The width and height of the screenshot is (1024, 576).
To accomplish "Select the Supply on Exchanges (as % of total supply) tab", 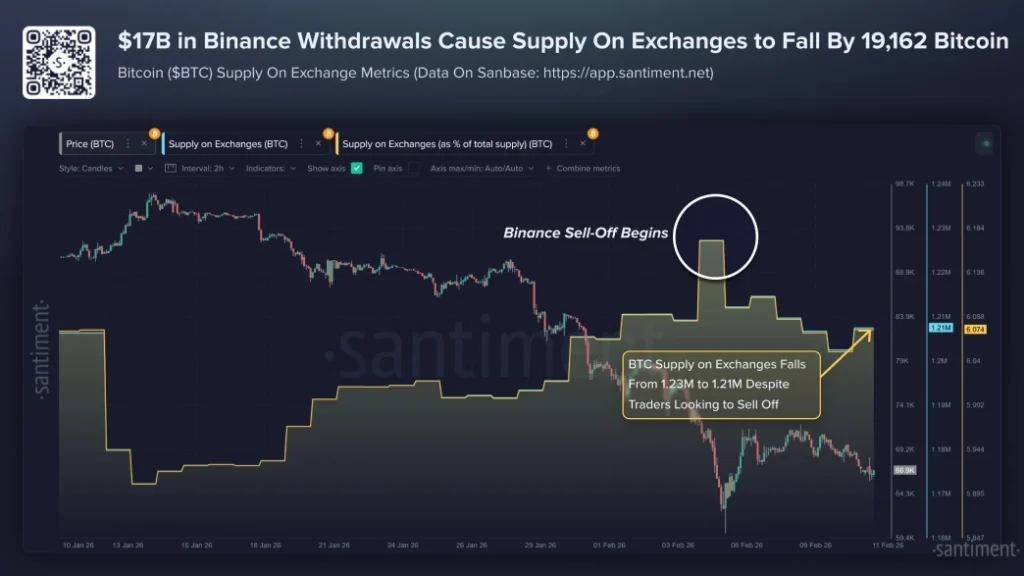I will coord(448,143).
